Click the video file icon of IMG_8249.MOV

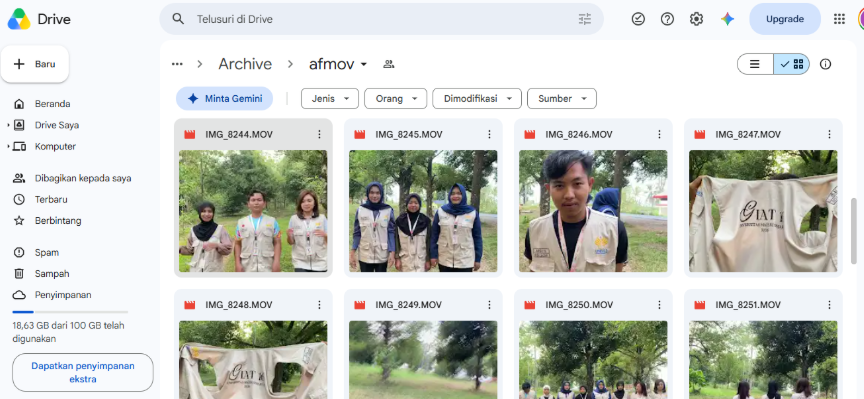(360, 305)
